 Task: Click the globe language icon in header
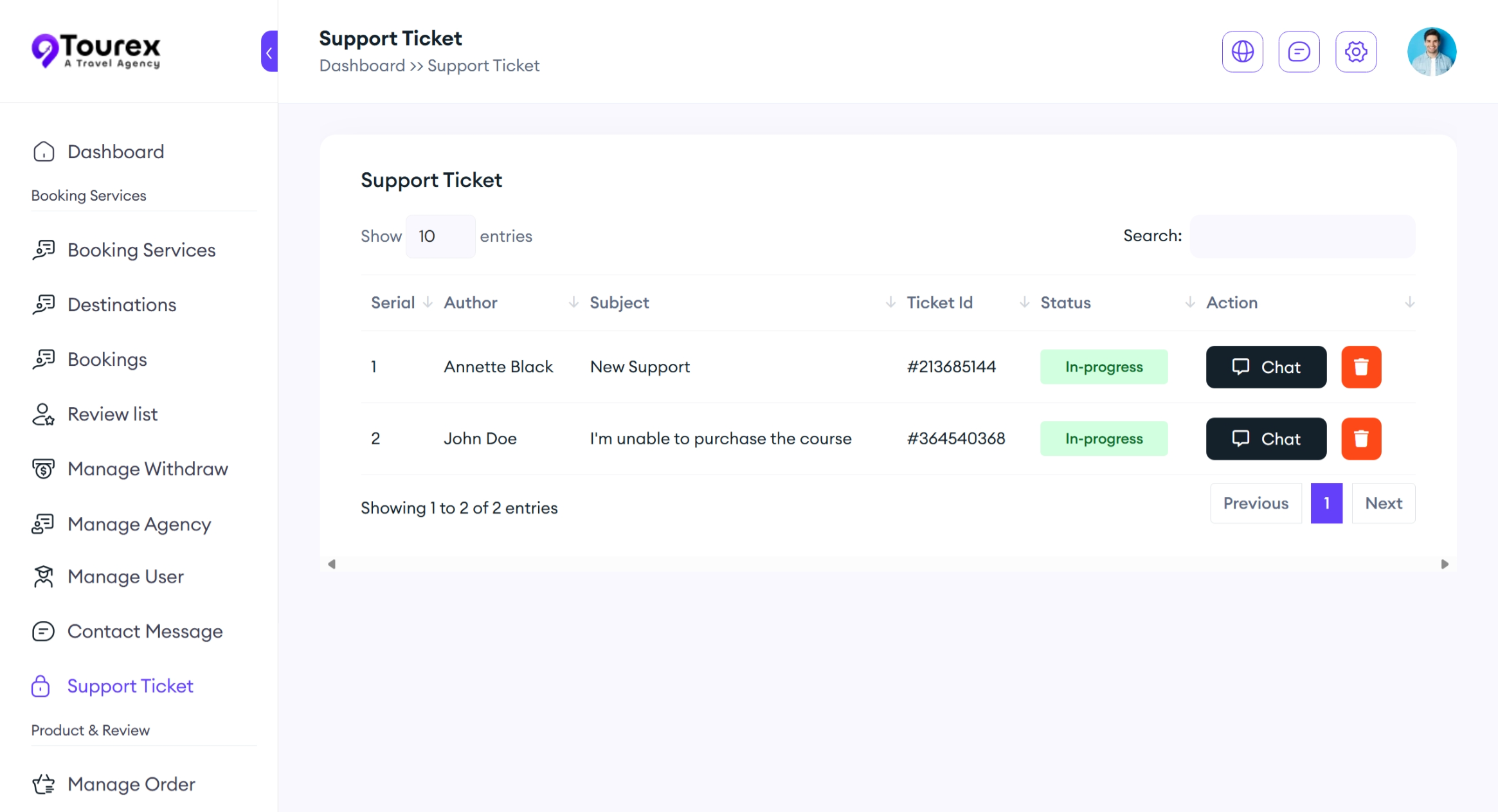[x=1242, y=51]
